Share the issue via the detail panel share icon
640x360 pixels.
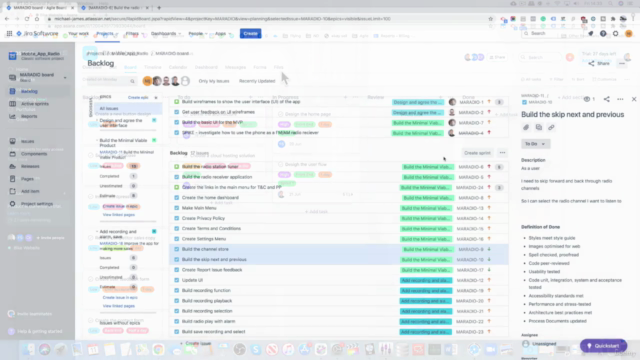[607, 99]
